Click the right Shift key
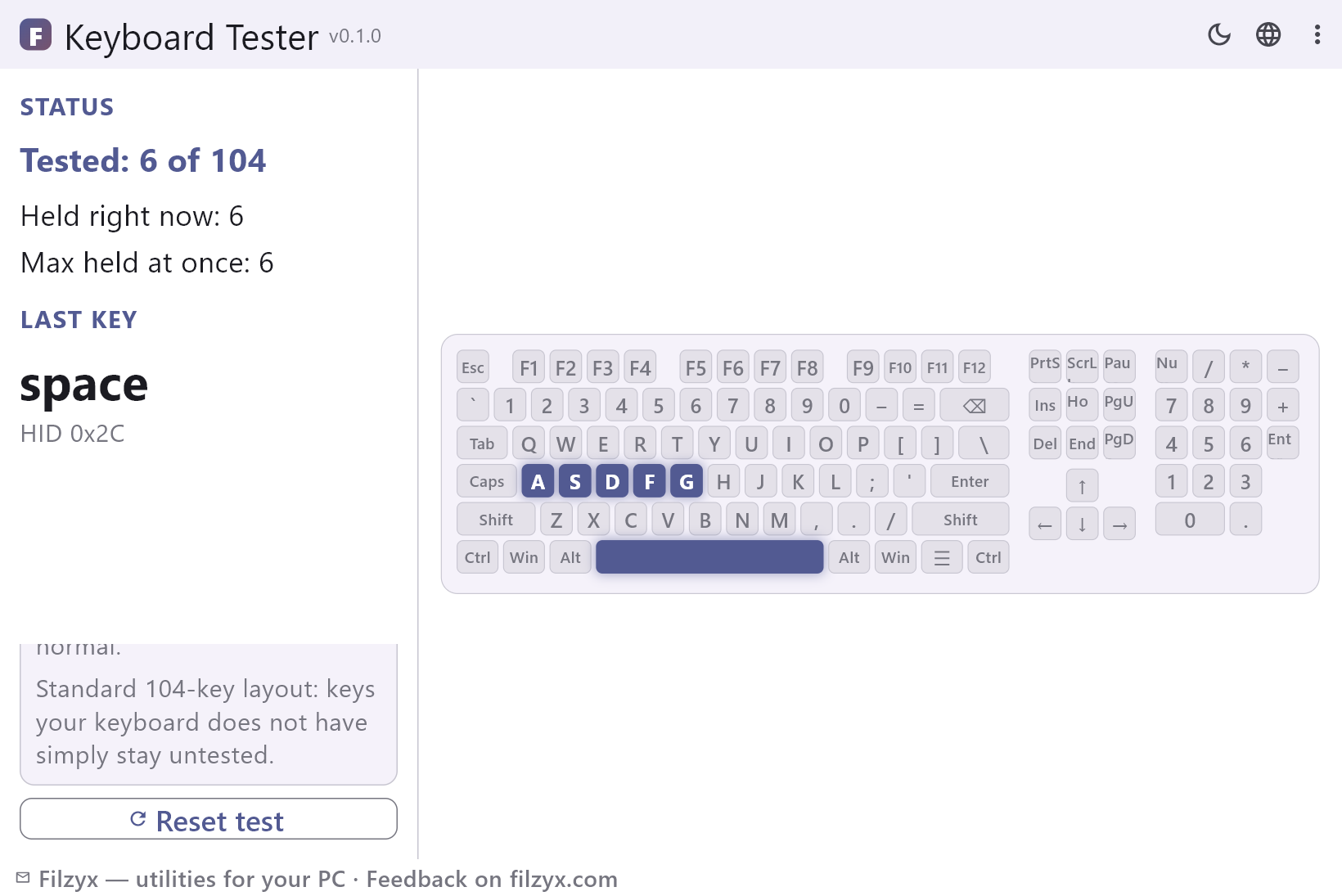The image size is (1342, 896). click(x=961, y=520)
